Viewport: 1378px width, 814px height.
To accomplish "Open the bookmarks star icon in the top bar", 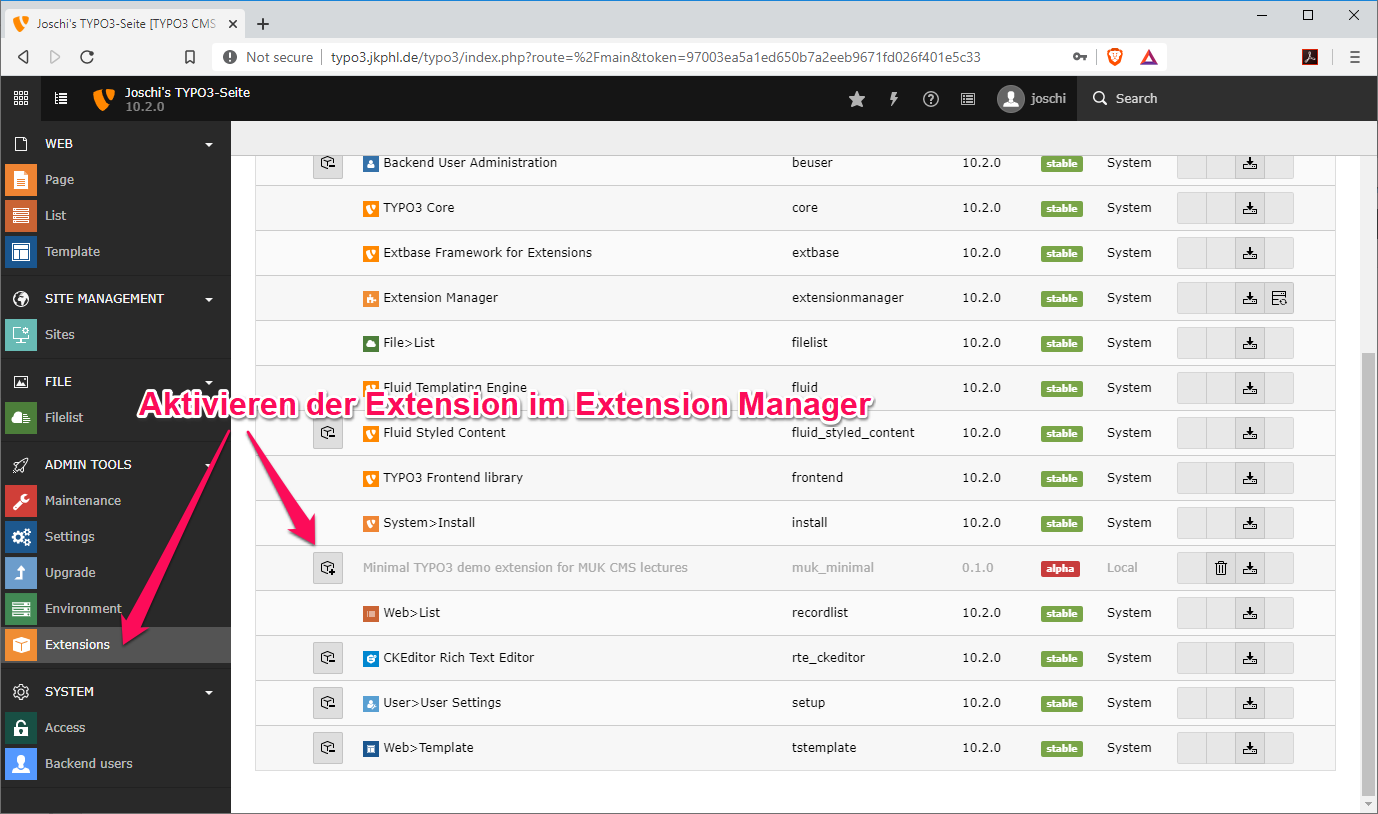I will coord(857,99).
